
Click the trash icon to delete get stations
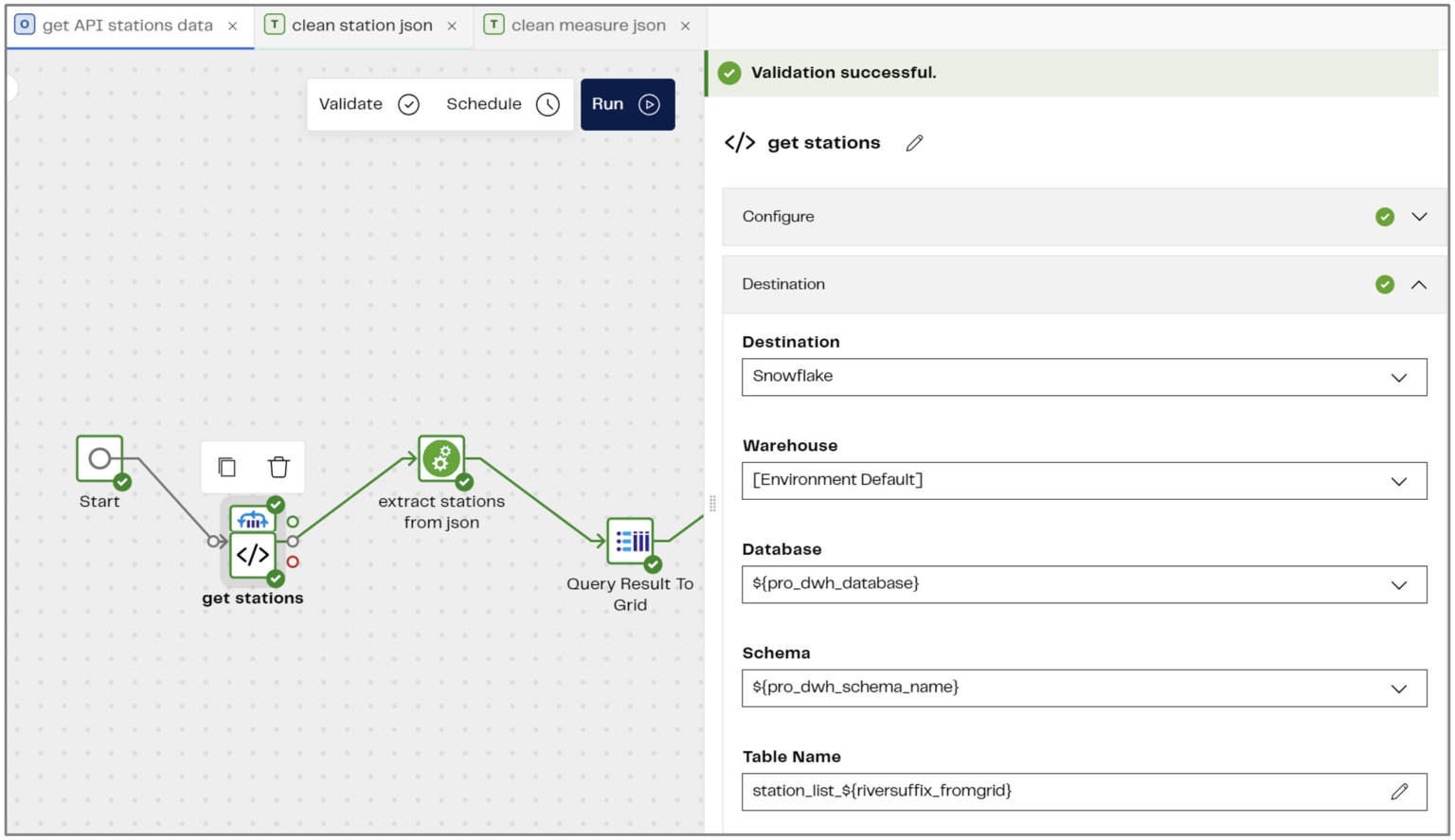tap(278, 466)
